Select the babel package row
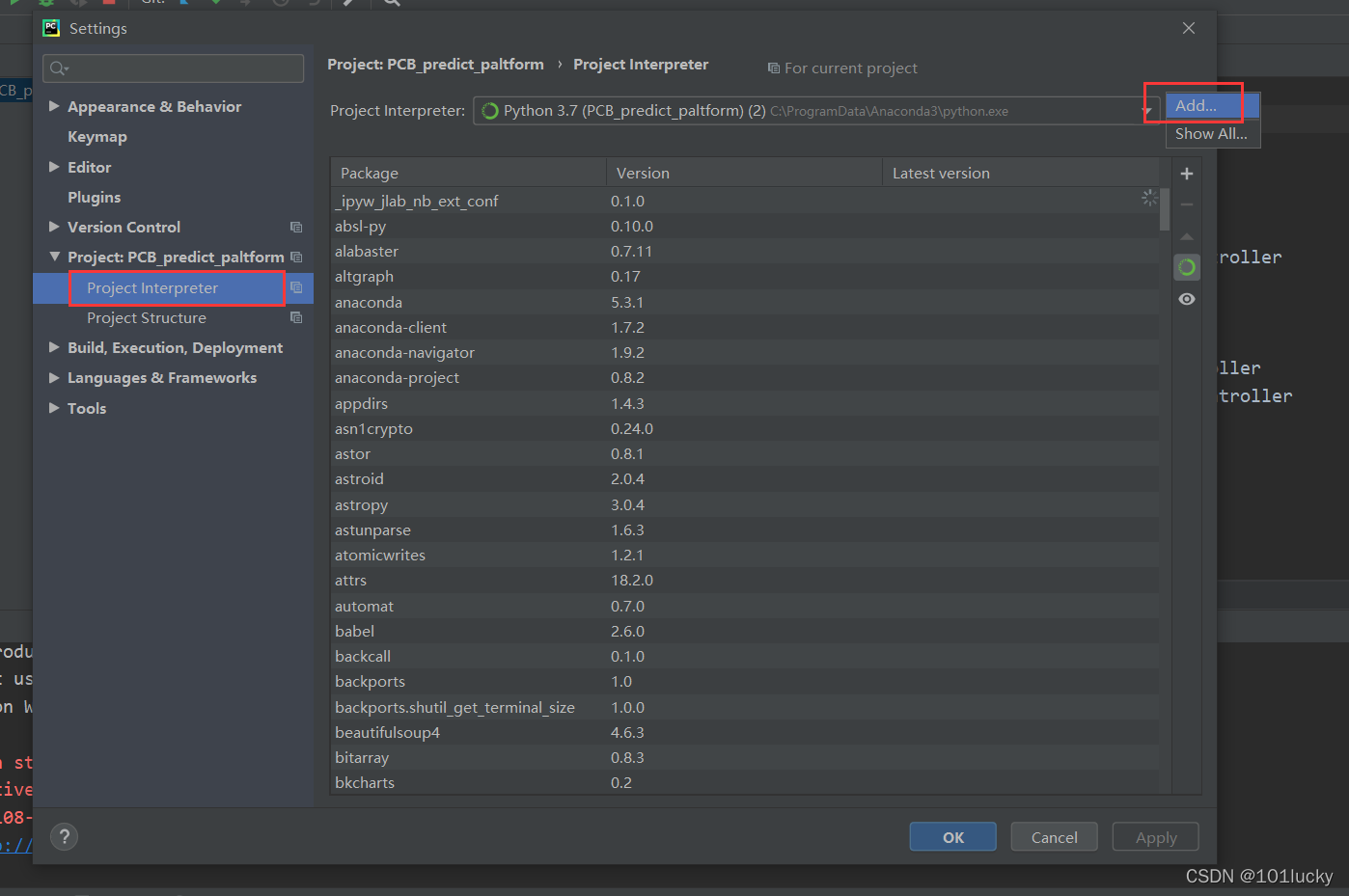The image size is (1349, 896). coord(744,631)
